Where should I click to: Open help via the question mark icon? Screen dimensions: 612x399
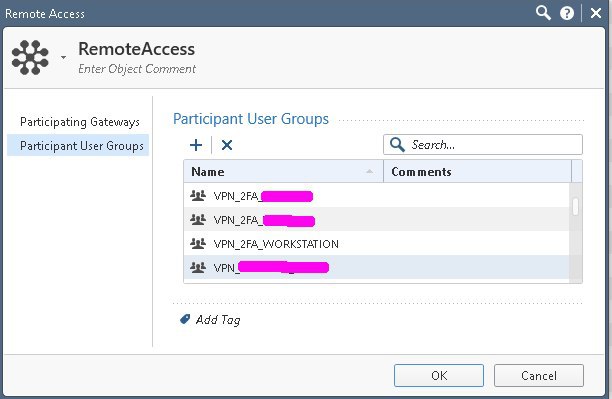pos(567,13)
